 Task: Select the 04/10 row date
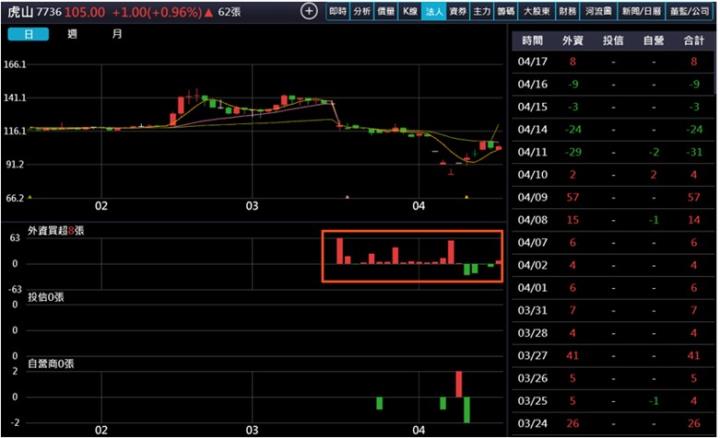pos(533,174)
